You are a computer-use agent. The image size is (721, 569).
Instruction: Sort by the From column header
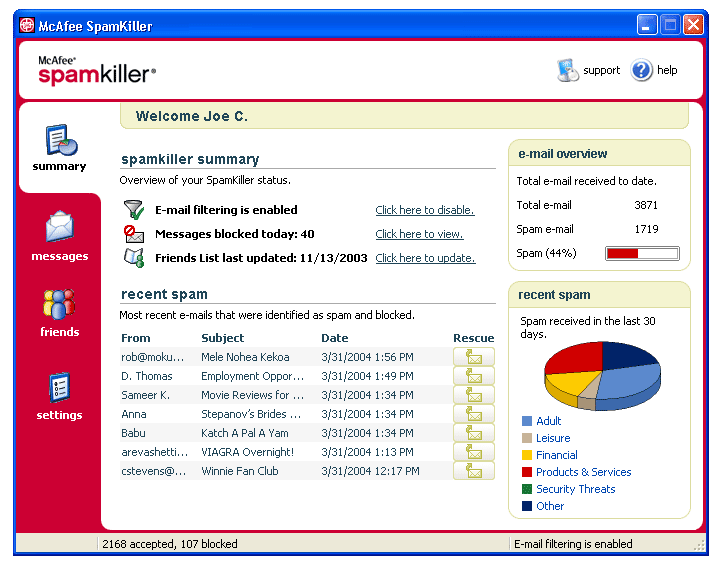point(136,338)
